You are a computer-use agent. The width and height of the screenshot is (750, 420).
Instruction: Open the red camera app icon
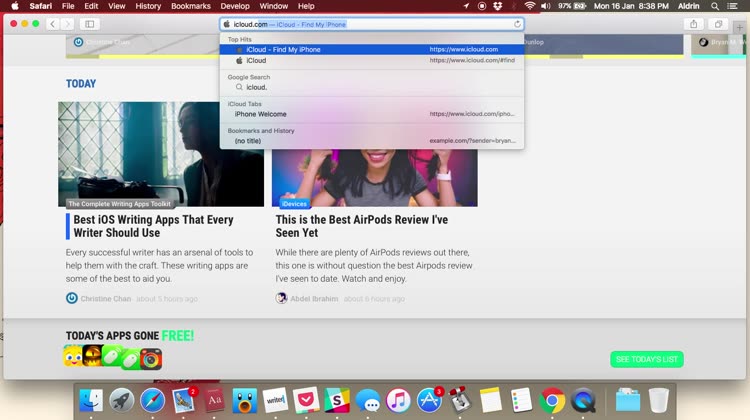tap(151, 359)
